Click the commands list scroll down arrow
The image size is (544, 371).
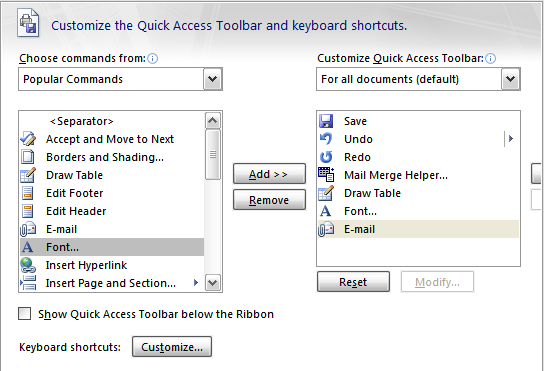213,283
